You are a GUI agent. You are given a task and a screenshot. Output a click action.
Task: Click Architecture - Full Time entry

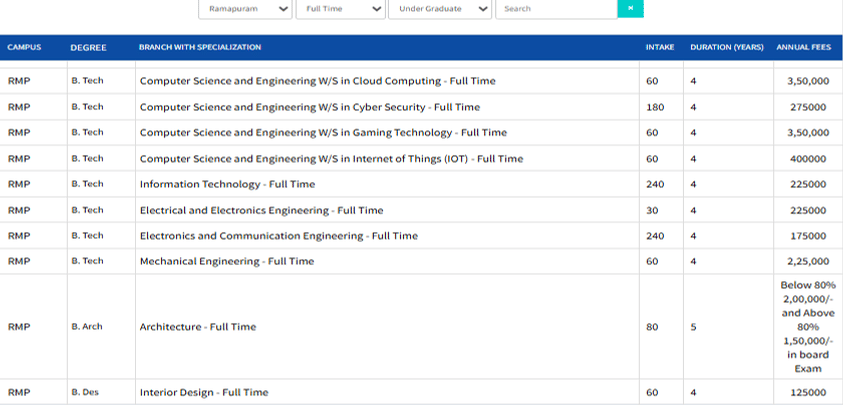point(197,327)
